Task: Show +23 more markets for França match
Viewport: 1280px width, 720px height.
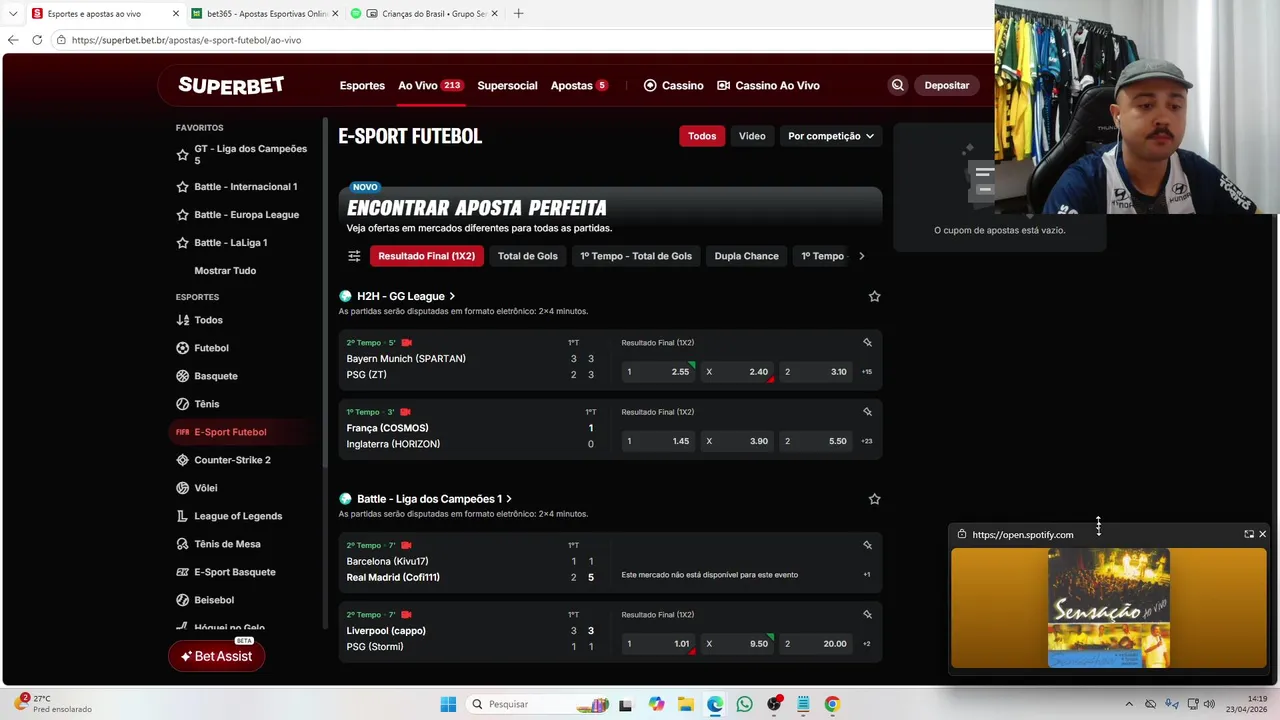Action: click(867, 441)
